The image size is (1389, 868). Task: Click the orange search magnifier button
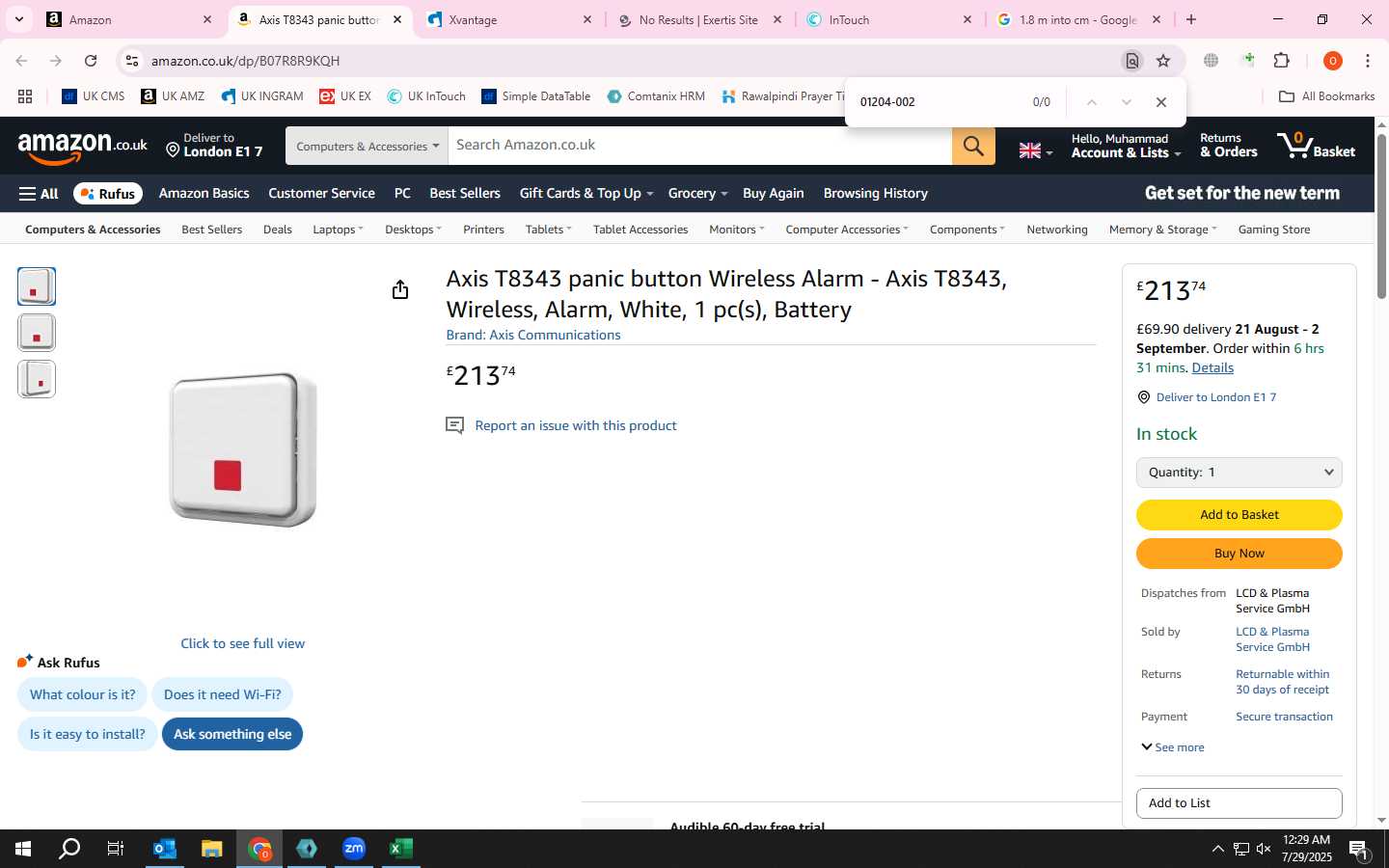click(x=973, y=146)
